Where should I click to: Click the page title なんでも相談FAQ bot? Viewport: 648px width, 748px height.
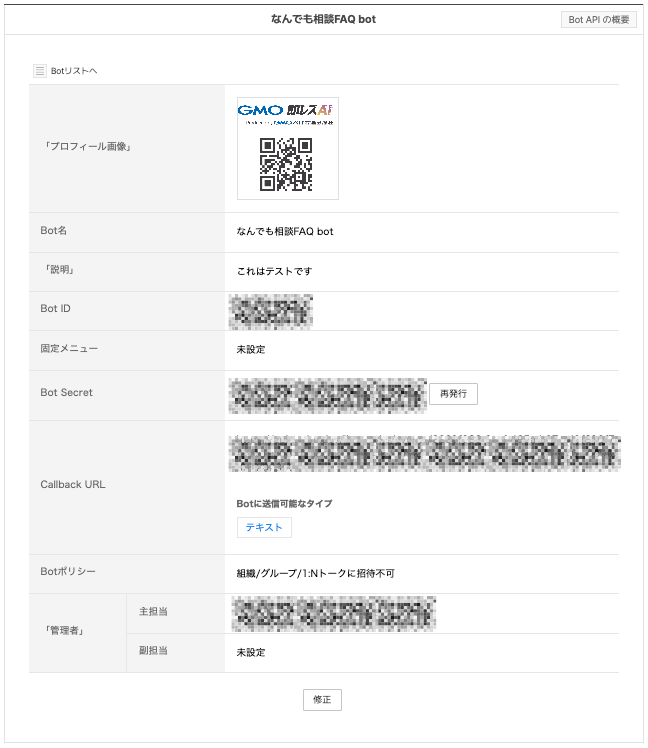point(323,19)
